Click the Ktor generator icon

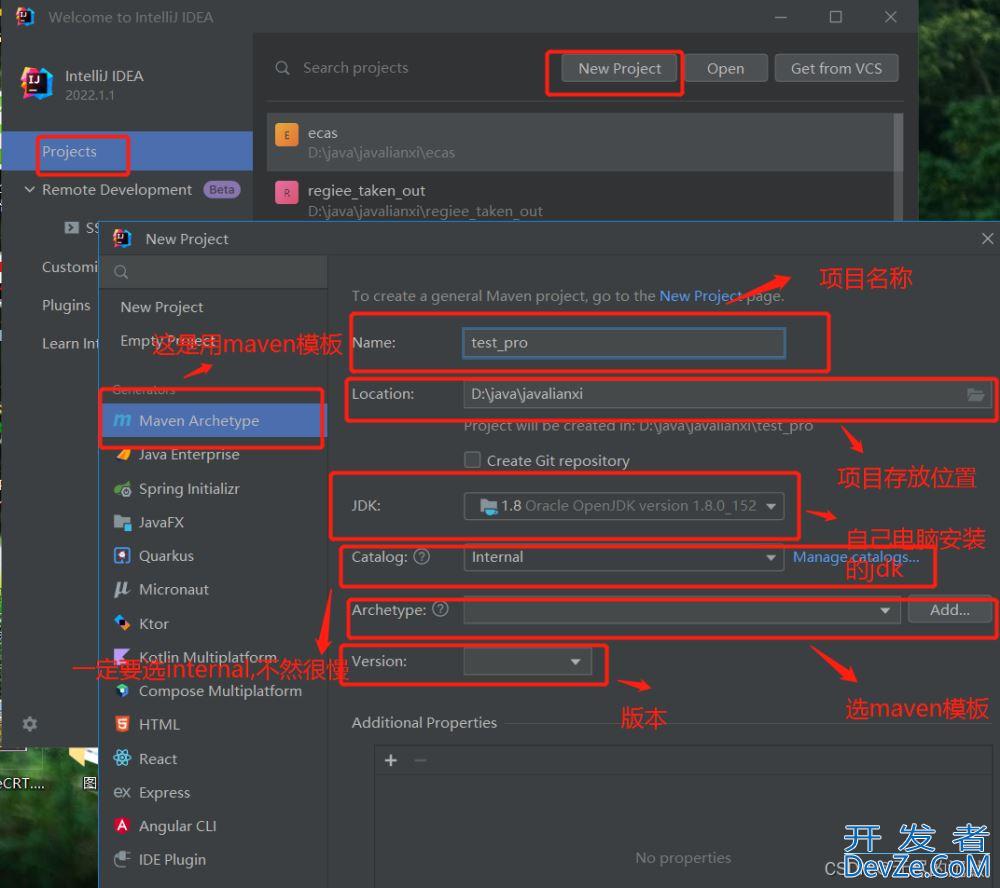pos(122,623)
